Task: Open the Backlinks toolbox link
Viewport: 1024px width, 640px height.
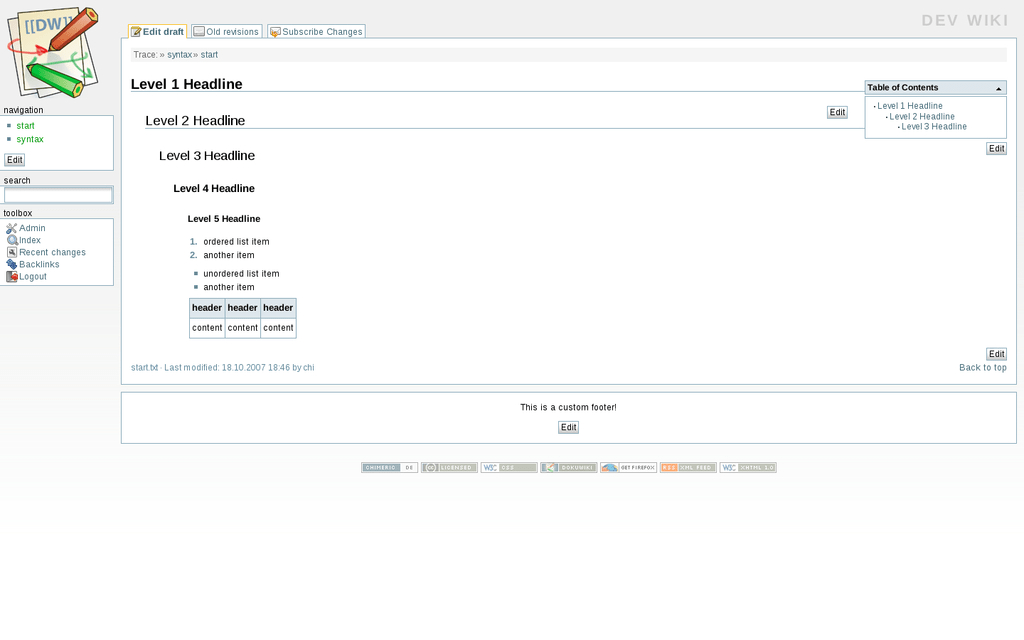Action: pyautogui.click(x=39, y=264)
